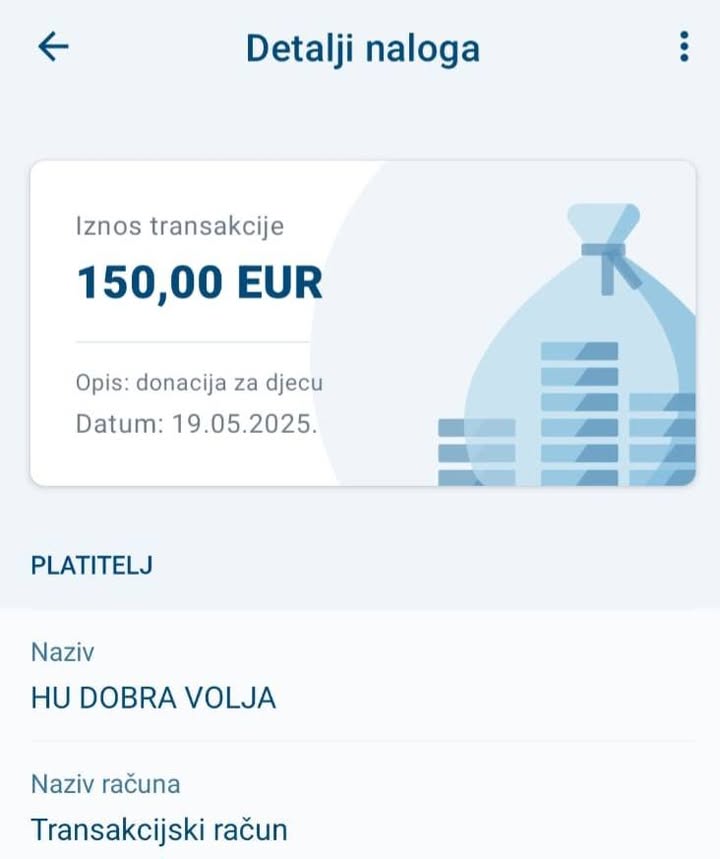Tap the Opis: donacija za djecu text
Image resolution: width=720 pixels, height=859 pixels.
(x=199, y=382)
